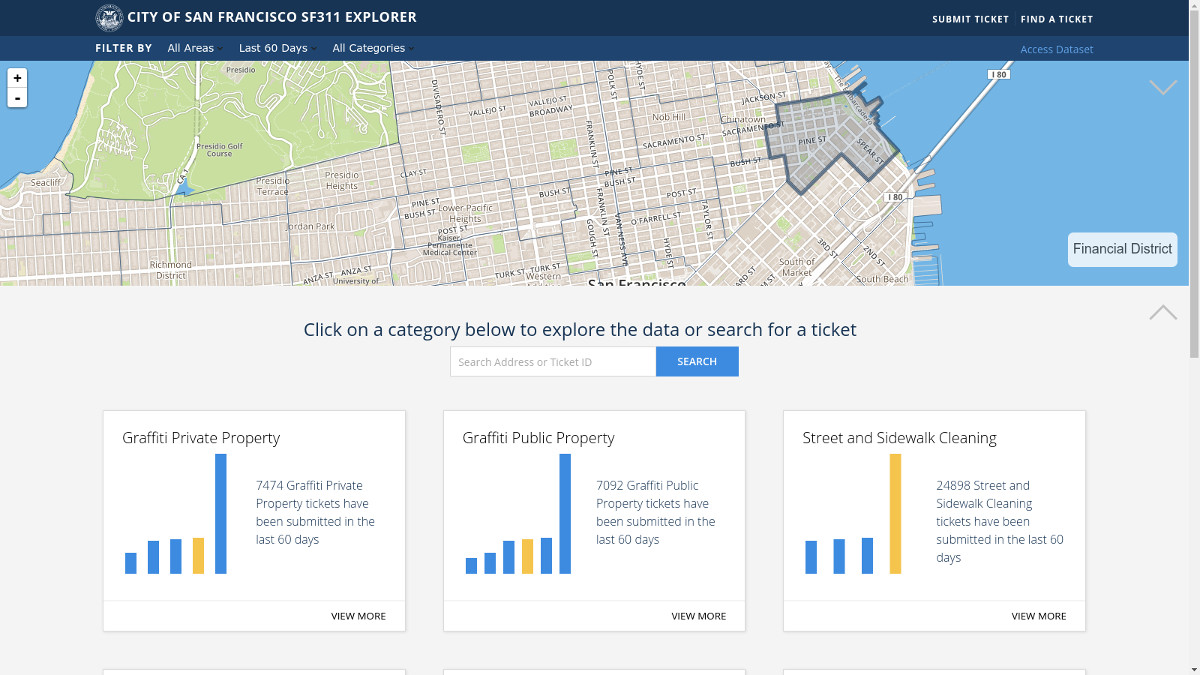1200x675 pixels.
Task: Zoom out the map with minus button
Action: 17,98
